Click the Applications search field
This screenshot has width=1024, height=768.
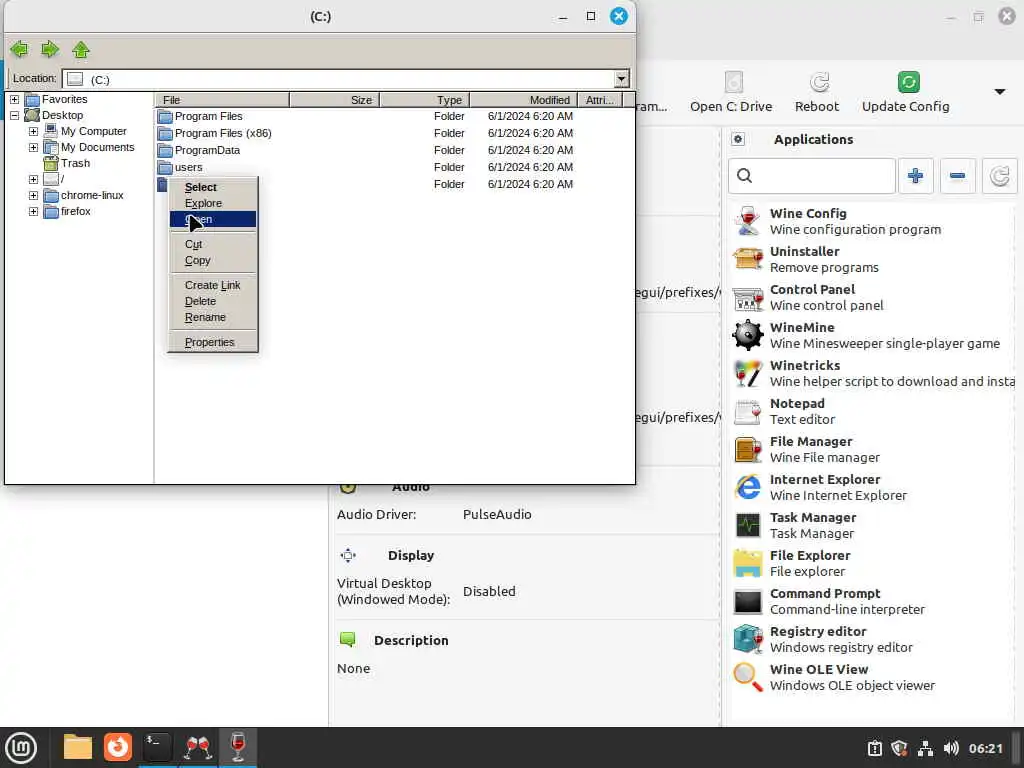point(812,176)
